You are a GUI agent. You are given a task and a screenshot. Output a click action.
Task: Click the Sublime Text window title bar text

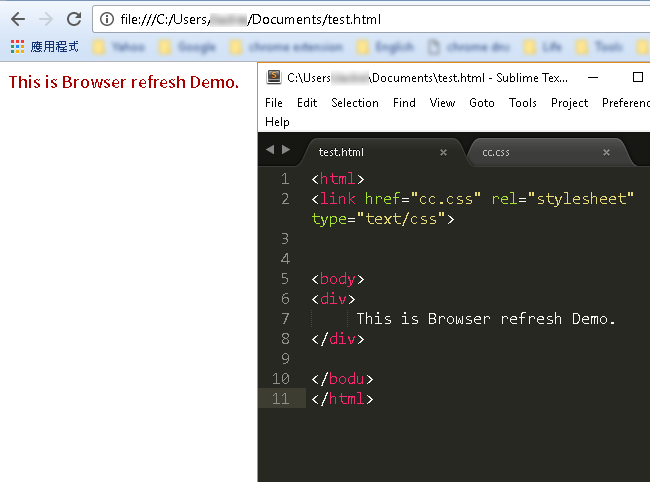427,78
